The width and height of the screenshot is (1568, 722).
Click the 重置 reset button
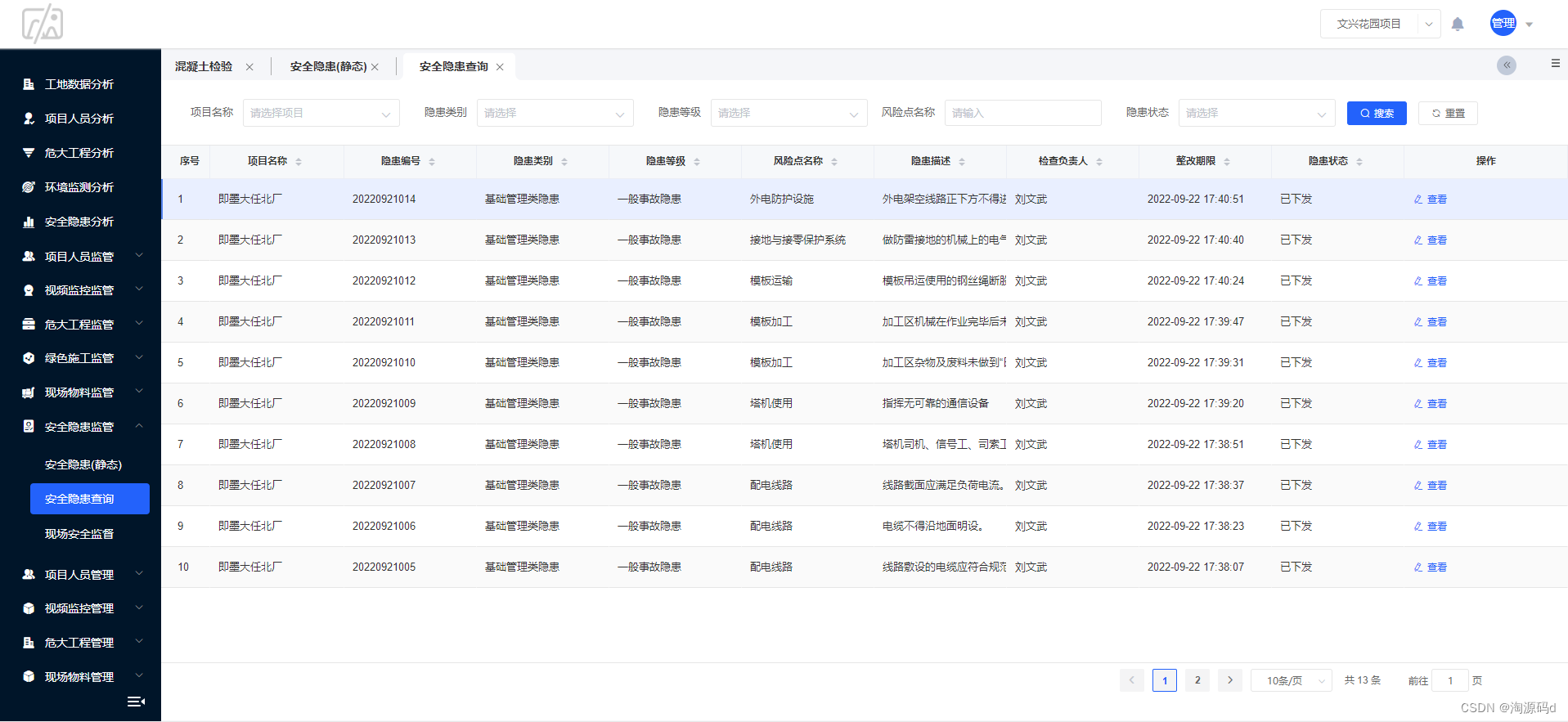click(1448, 113)
